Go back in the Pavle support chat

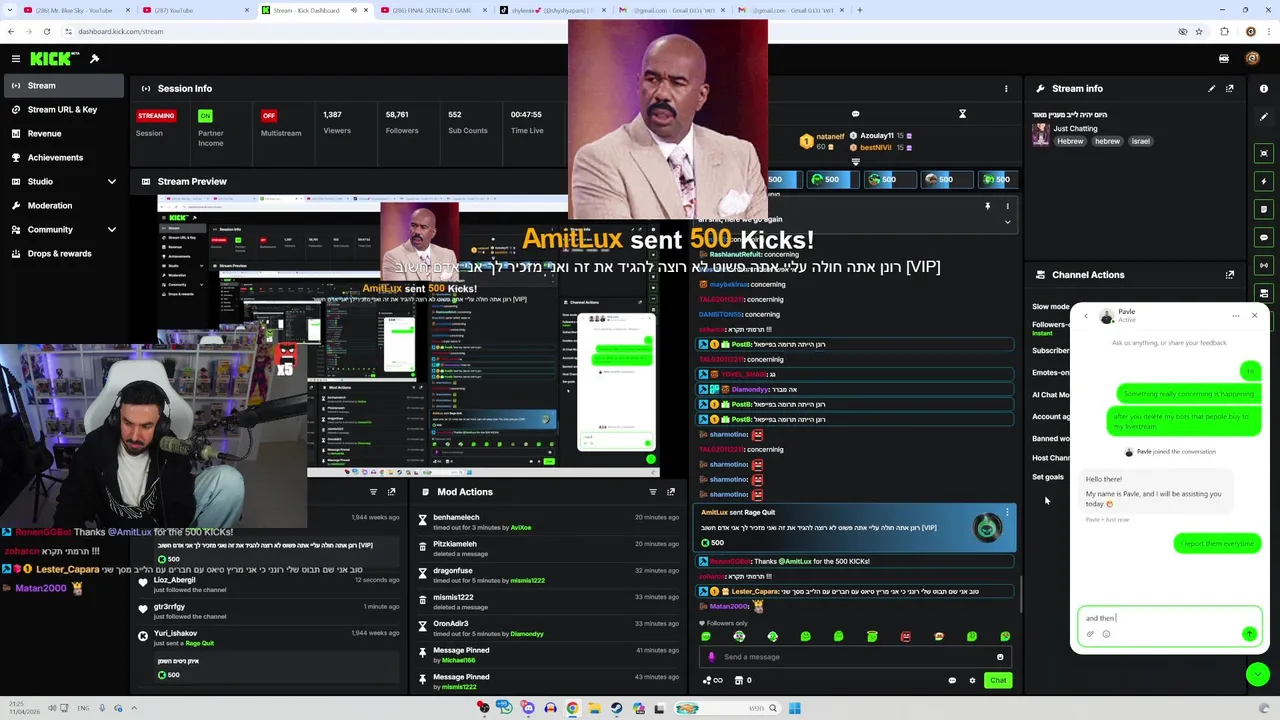[1087, 315]
